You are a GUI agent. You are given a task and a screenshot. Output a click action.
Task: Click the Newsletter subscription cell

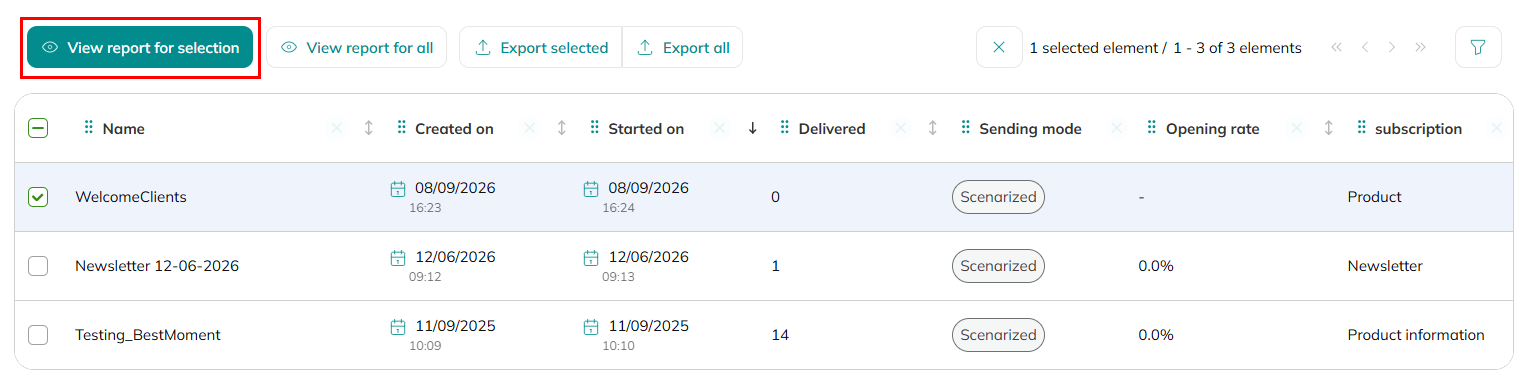[x=1385, y=266]
